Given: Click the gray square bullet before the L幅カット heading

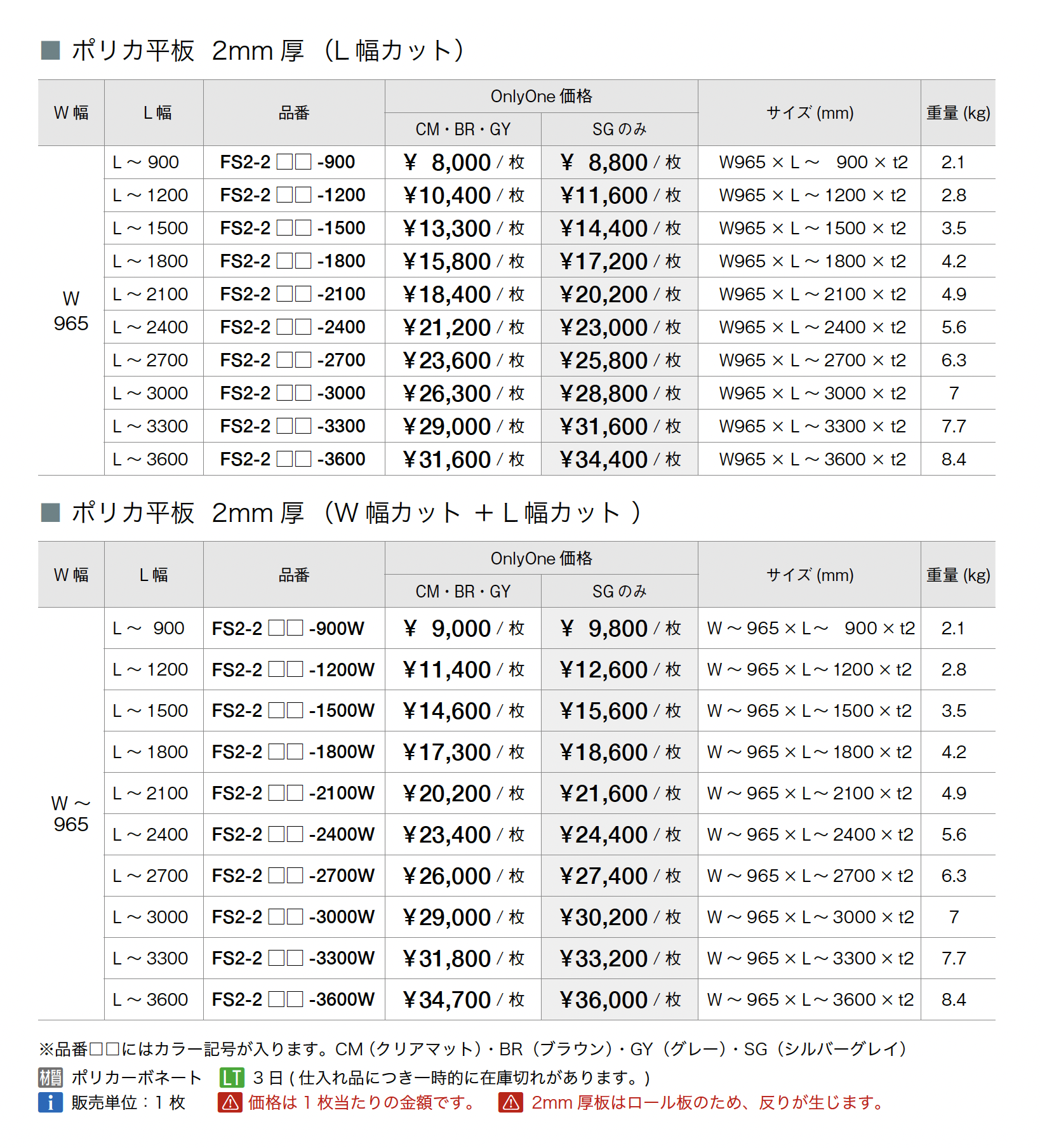Looking at the screenshot, I should coord(50,50).
